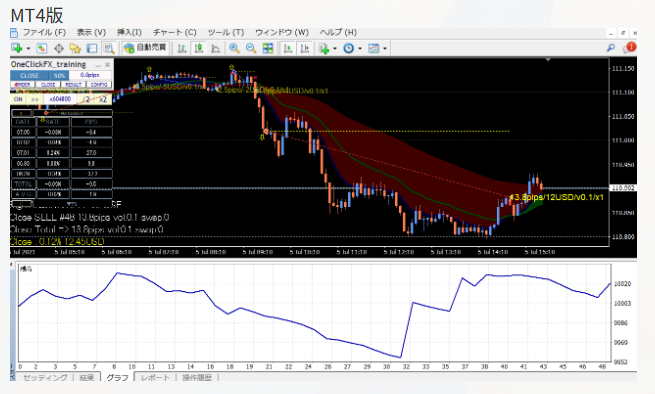Image resolution: width=655 pixels, height=394 pixels.
Task: Click the Tile Windows grid icon
Action: point(268,48)
